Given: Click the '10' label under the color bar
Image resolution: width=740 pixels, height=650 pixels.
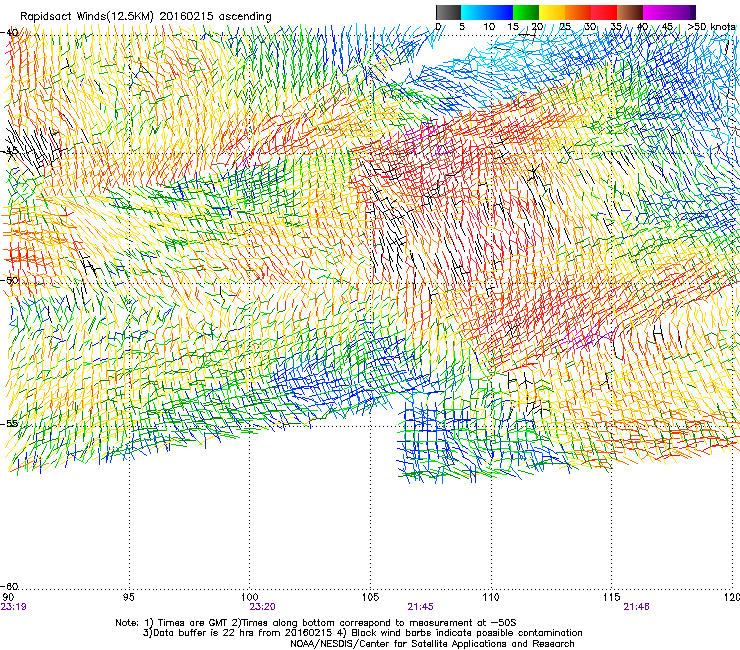Looking at the screenshot, I should tap(489, 26).
